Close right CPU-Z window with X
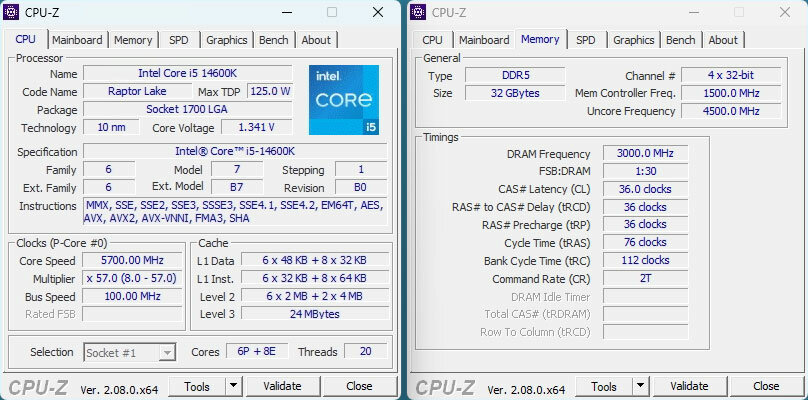This screenshot has width=808, height=400. pos(785,12)
